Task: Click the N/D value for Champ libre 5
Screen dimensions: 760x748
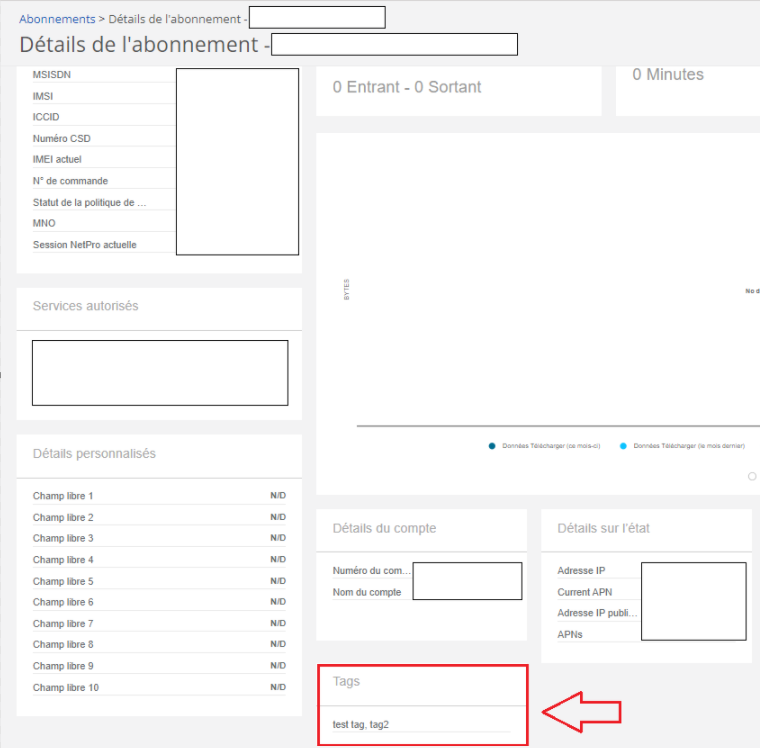Action: [x=277, y=581]
